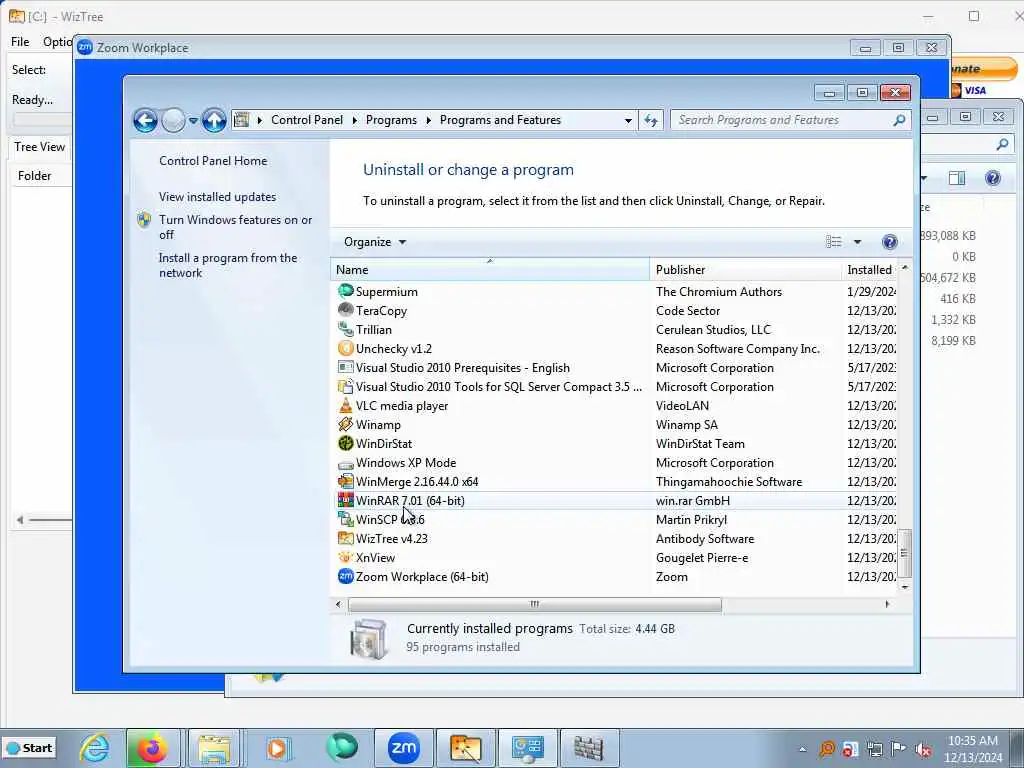This screenshot has width=1024, height=768.
Task: Open the firewall brick wall taskbar icon
Action: click(588, 748)
